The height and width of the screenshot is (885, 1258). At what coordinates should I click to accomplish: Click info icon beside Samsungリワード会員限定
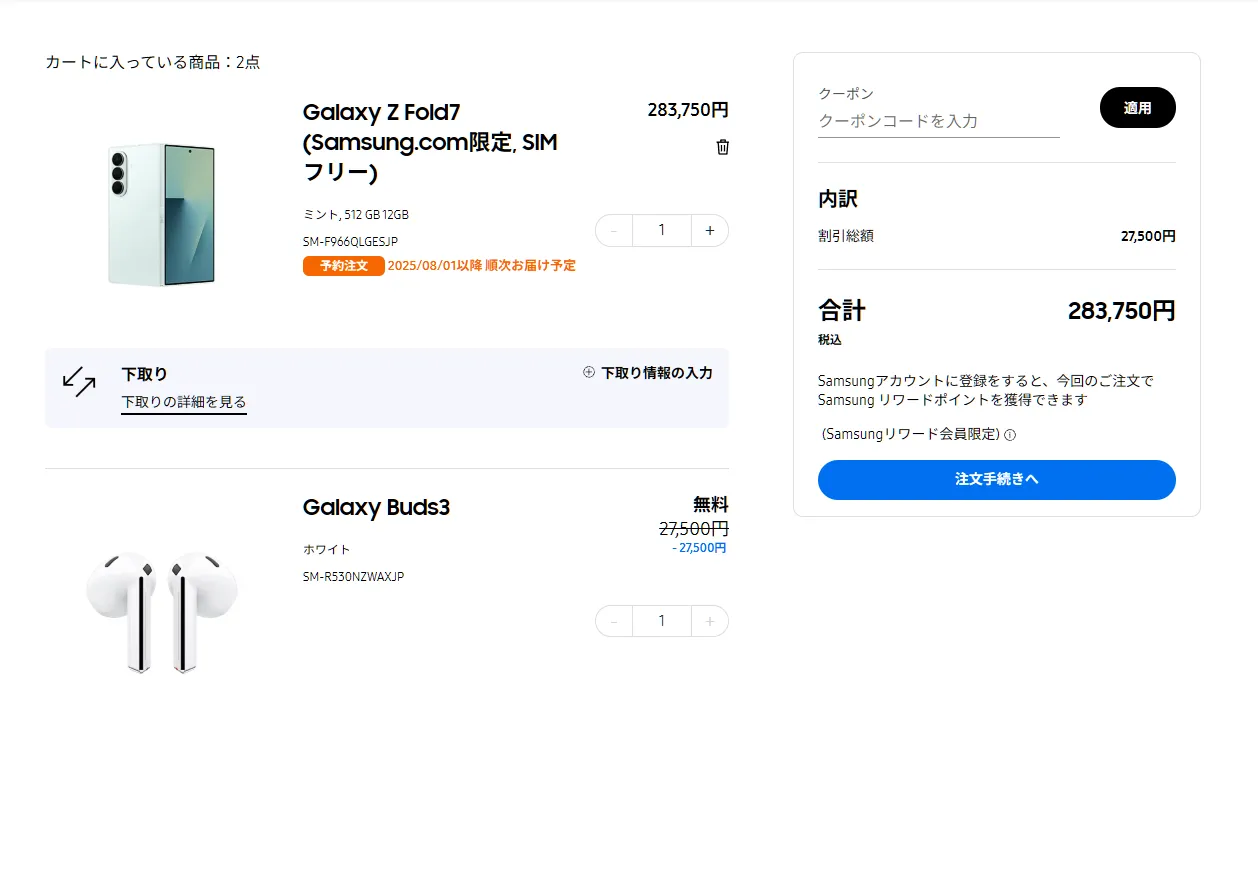click(x=1010, y=435)
